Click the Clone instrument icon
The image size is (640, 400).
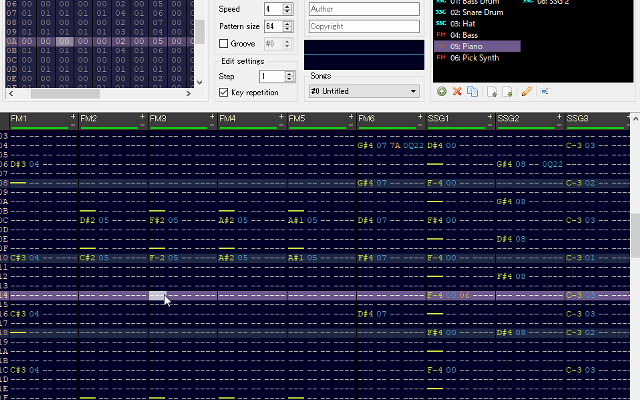472,91
